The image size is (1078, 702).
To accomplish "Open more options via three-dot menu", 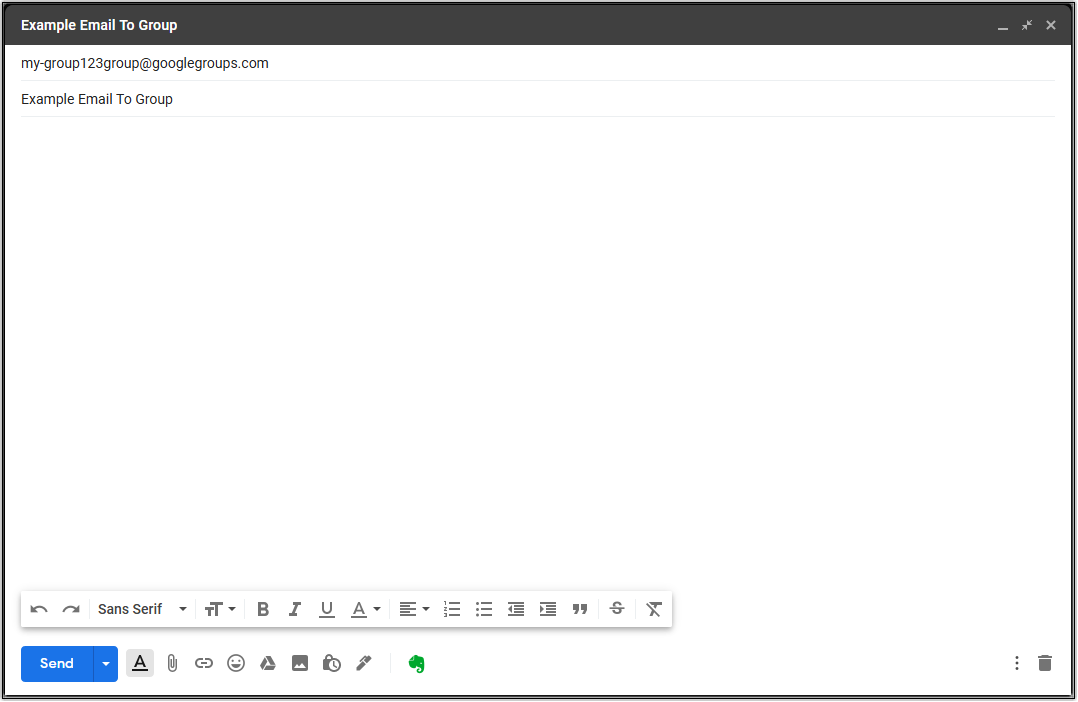I will (x=1016, y=663).
